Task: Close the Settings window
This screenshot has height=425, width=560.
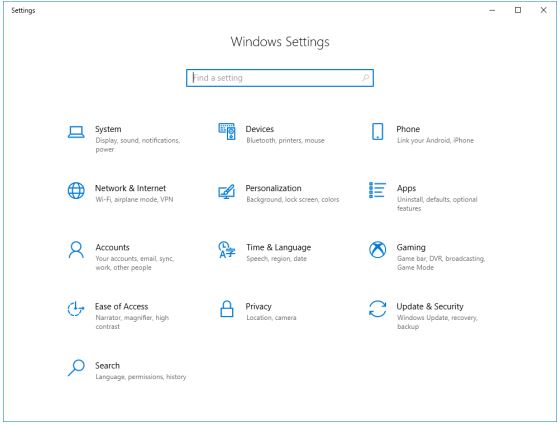Action: point(544,10)
